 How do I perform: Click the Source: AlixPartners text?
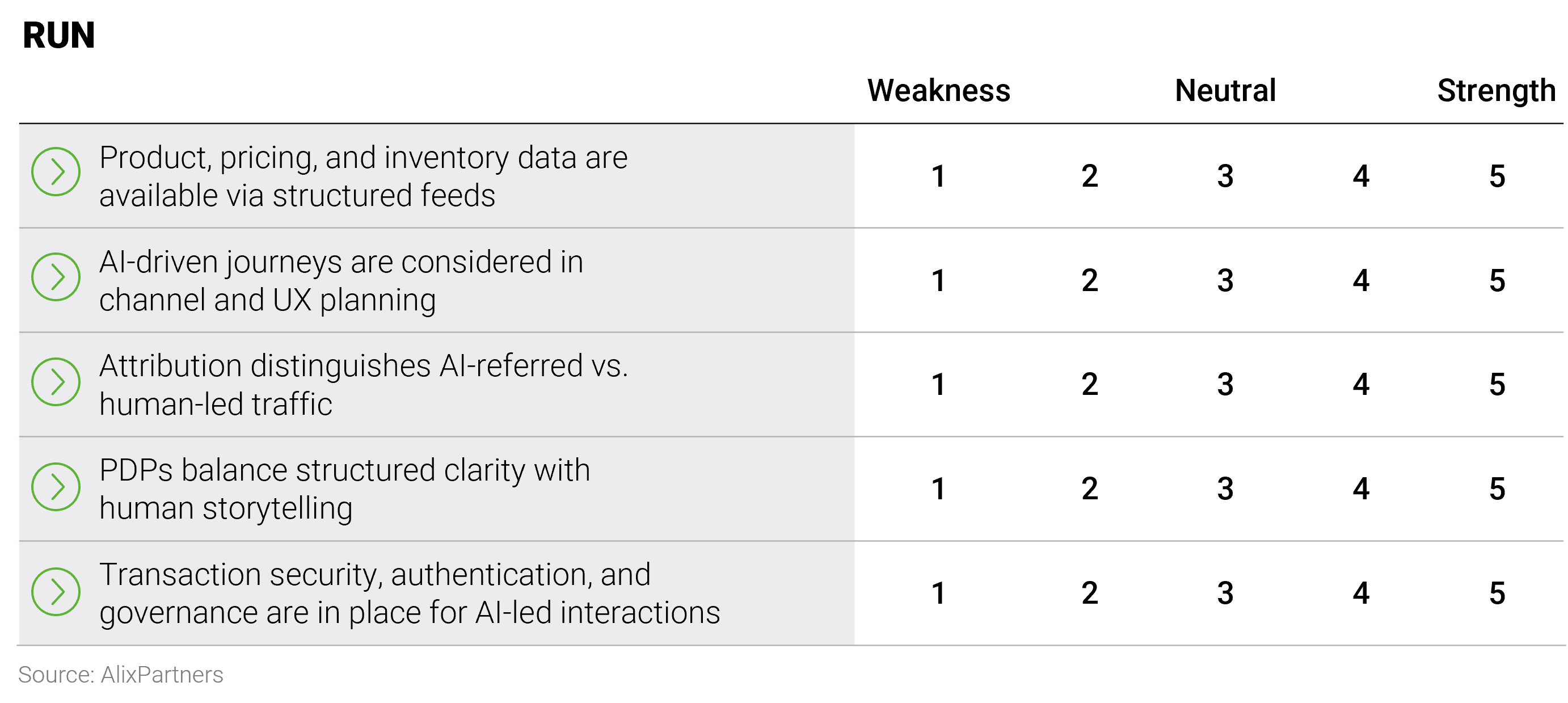[x=120, y=675]
